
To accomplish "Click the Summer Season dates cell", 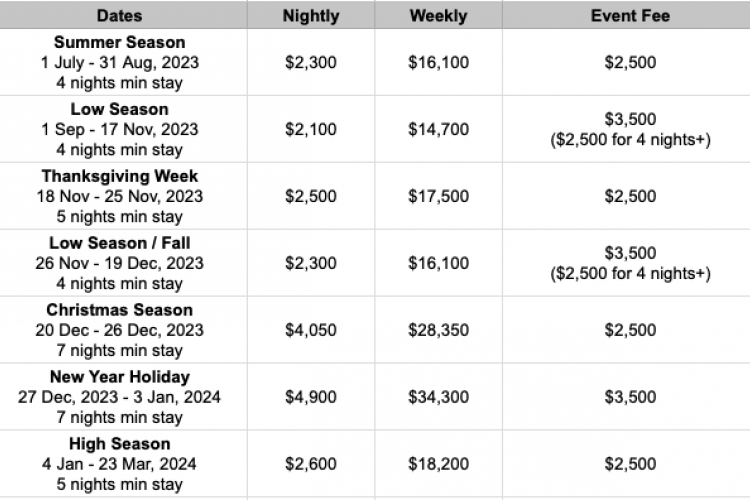I will 119,63.
